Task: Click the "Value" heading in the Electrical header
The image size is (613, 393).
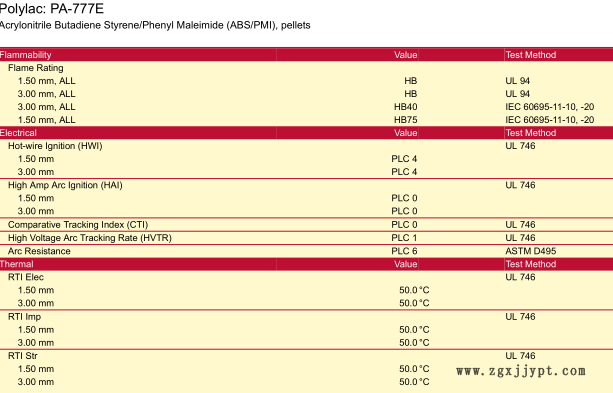Action: [405, 133]
